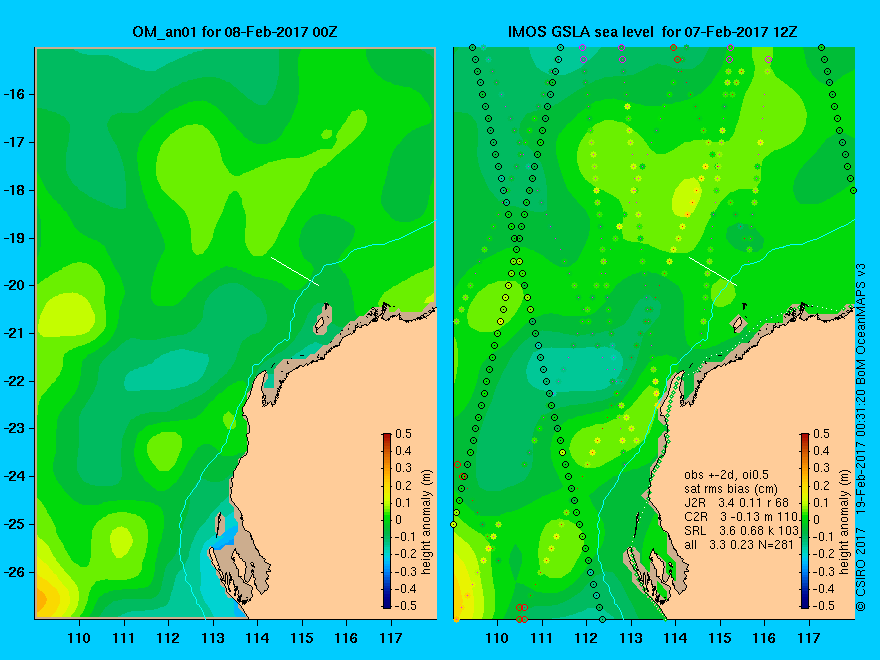The width and height of the screenshot is (880, 660).
Task: Click the "J2R 3.4 0.11 r 68" statistics row
Action: pyautogui.click(x=736, y=502)
